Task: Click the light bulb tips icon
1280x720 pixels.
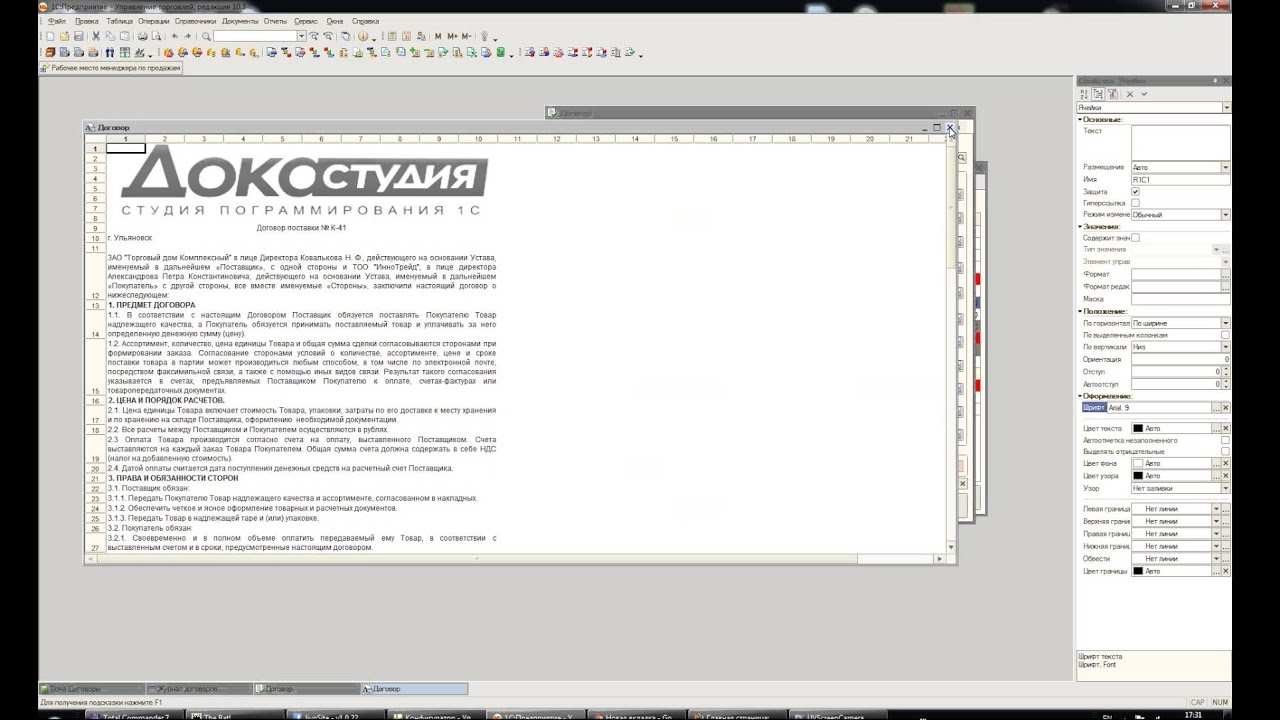Action: point(484,36)
